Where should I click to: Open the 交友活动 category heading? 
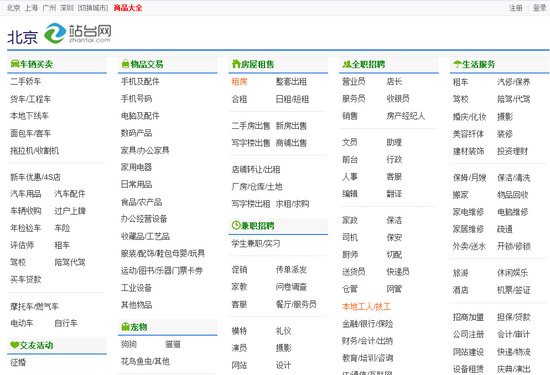coord(36,345)
